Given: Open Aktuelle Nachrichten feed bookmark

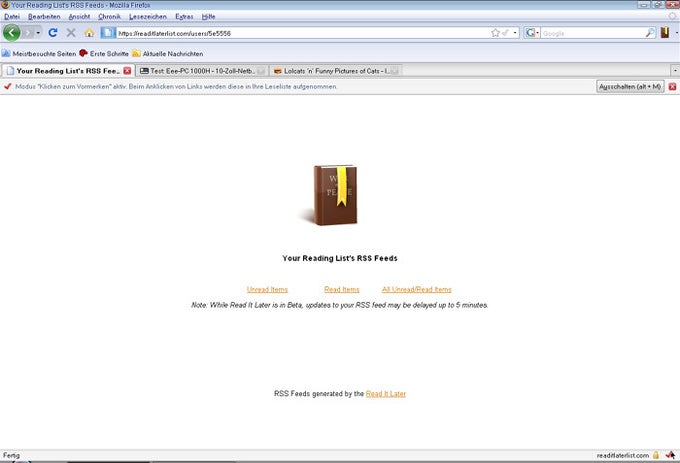Looking at the screenshot, I should pyautogui.click(x=168, y=54).
